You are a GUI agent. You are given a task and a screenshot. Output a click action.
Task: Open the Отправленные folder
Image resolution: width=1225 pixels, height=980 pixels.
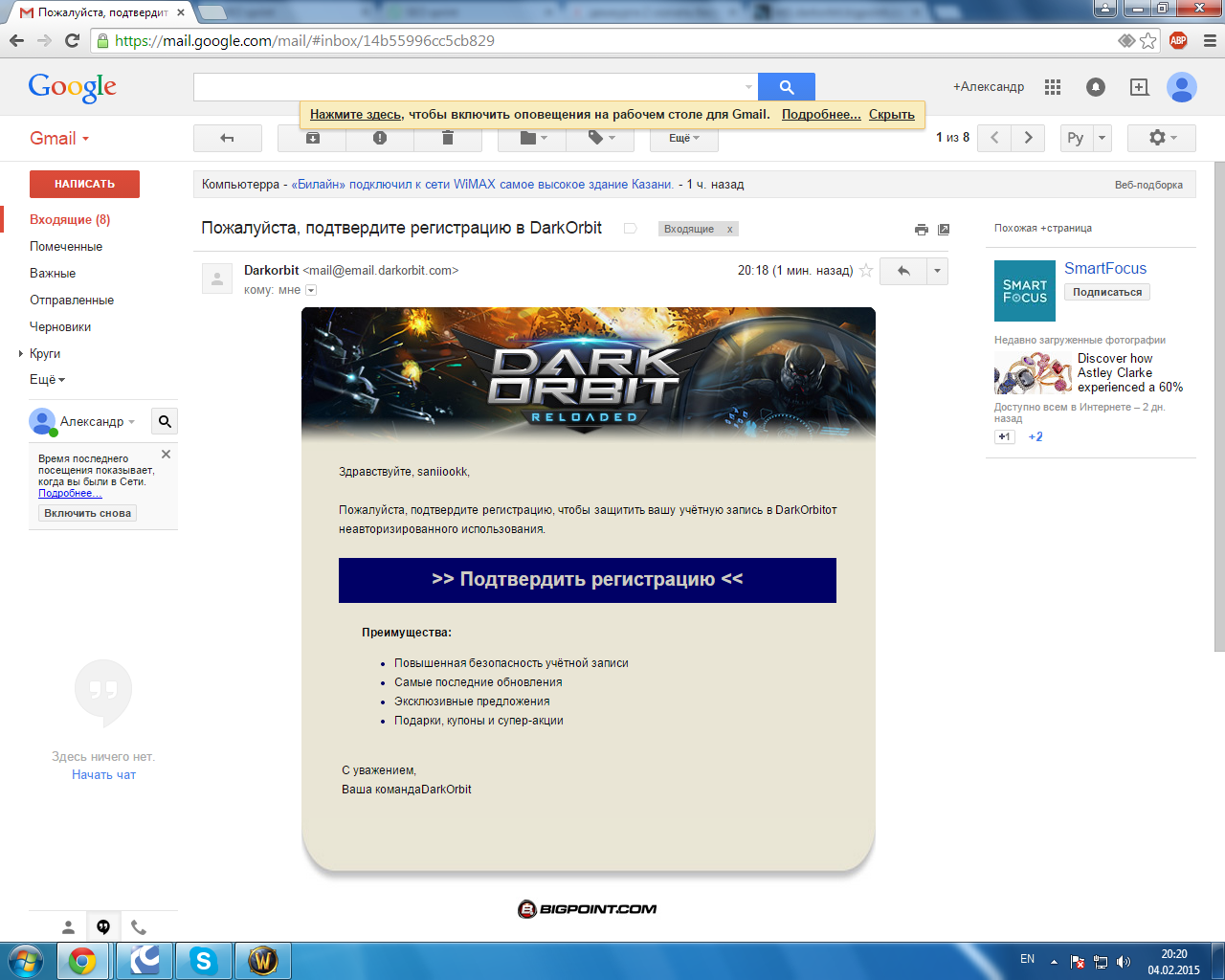coord(72,301)
